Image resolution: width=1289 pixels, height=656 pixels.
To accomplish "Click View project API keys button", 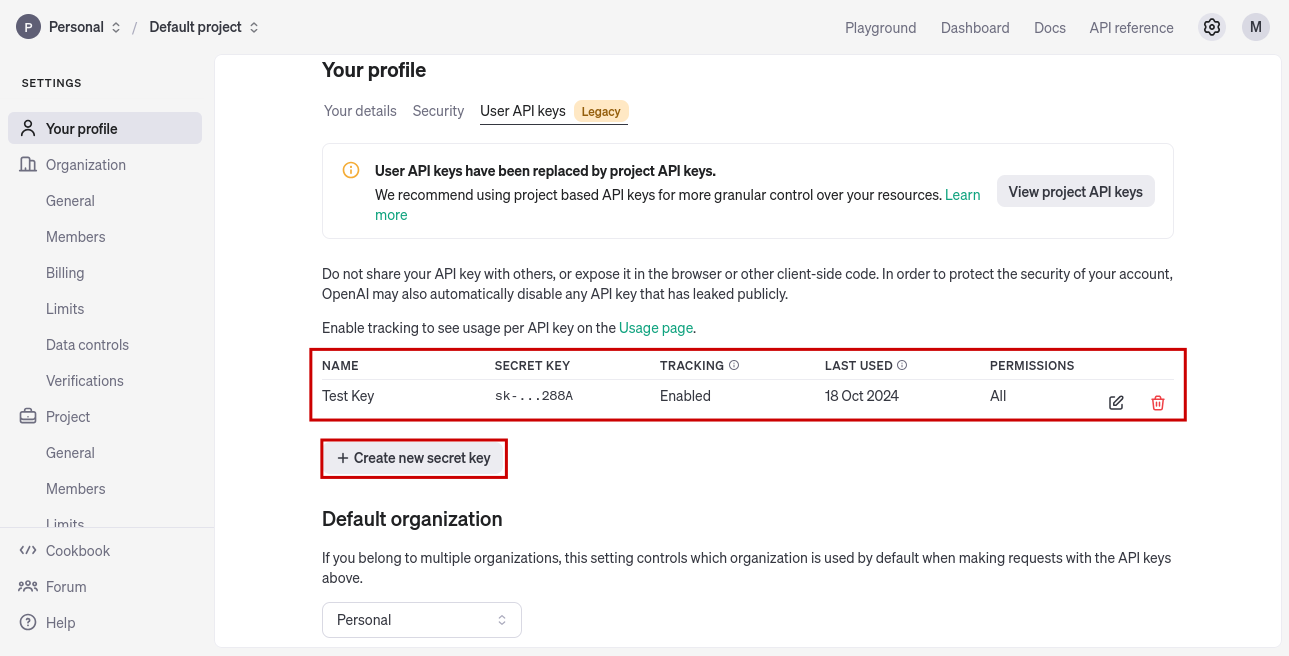I will (1075, 192).
